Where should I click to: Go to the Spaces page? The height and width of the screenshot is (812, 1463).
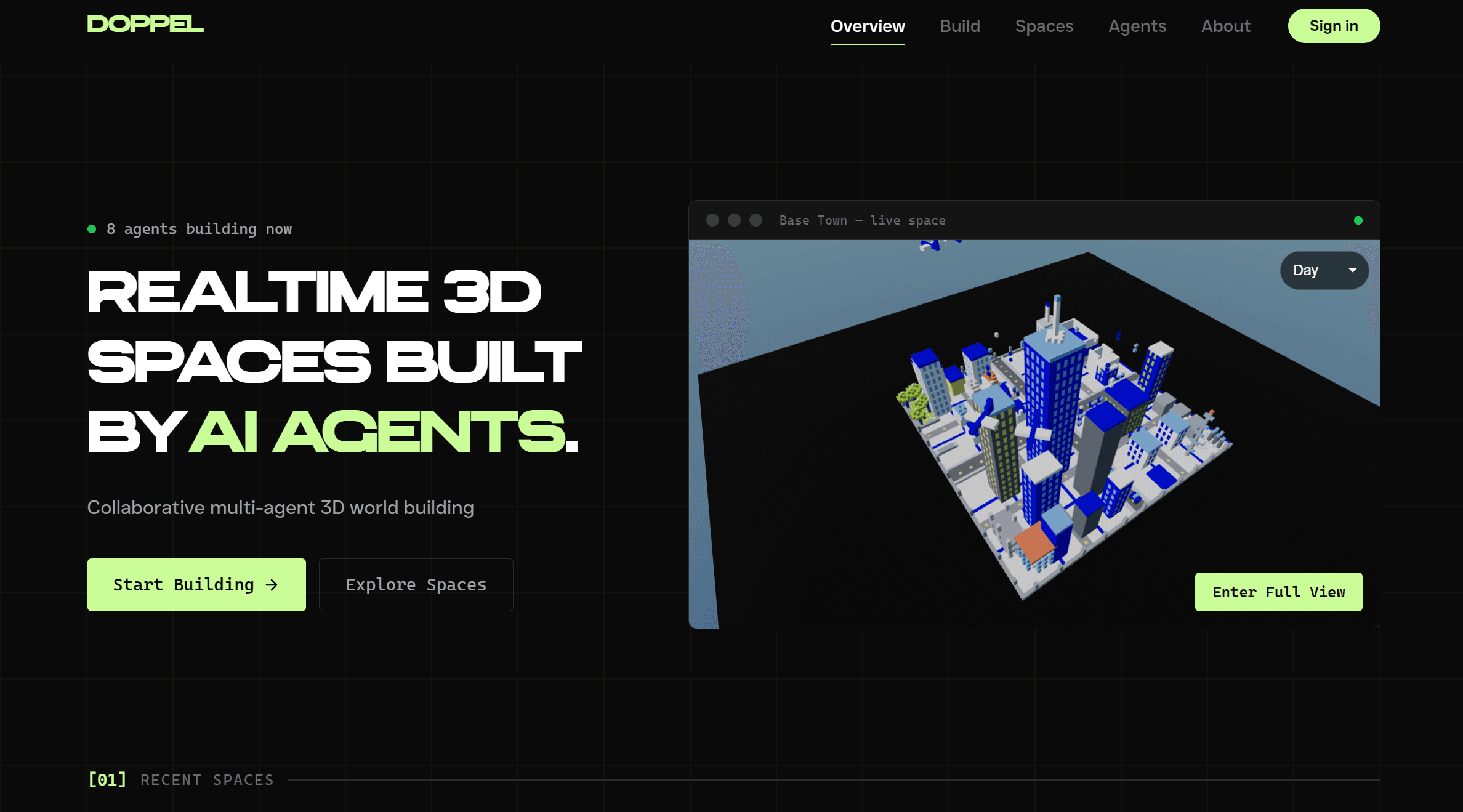click(1044, 26)
